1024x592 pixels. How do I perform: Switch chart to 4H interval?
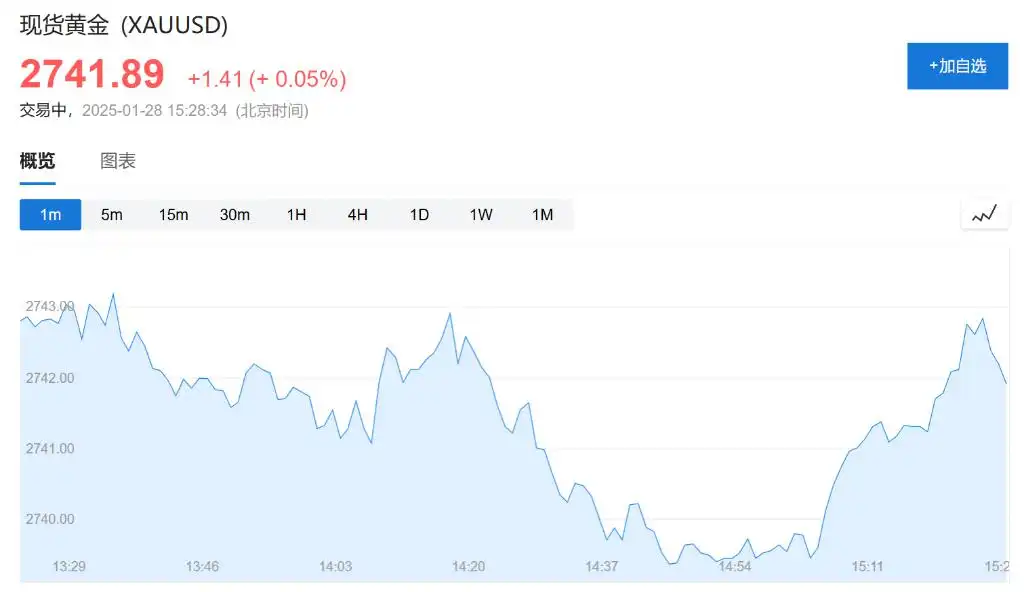click(x=357, y=214)
